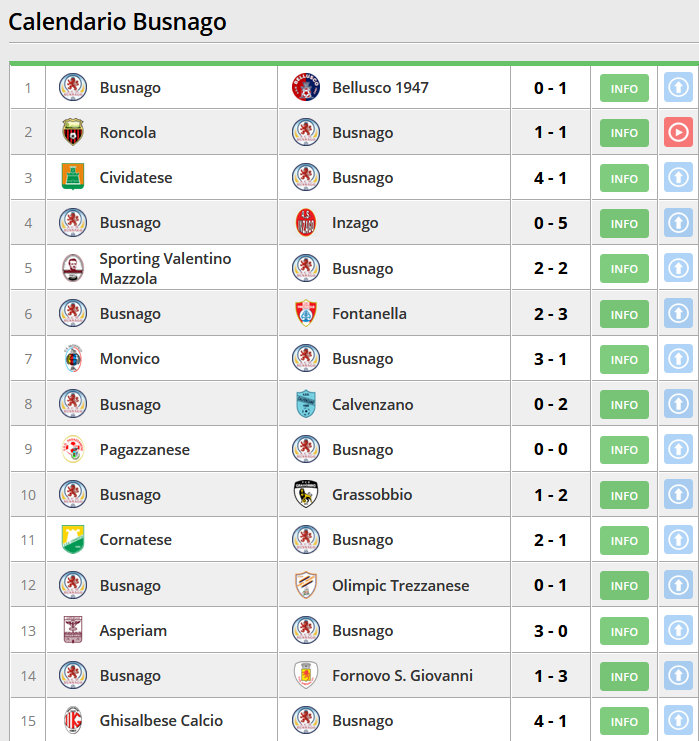Click Cornatese green and yellow crest

click(x=73, y=539)
